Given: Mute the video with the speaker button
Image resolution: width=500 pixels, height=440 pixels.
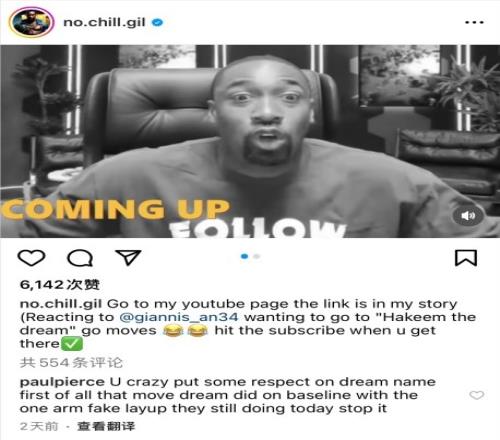Looking at the screenshot, I should coord(468,216).
